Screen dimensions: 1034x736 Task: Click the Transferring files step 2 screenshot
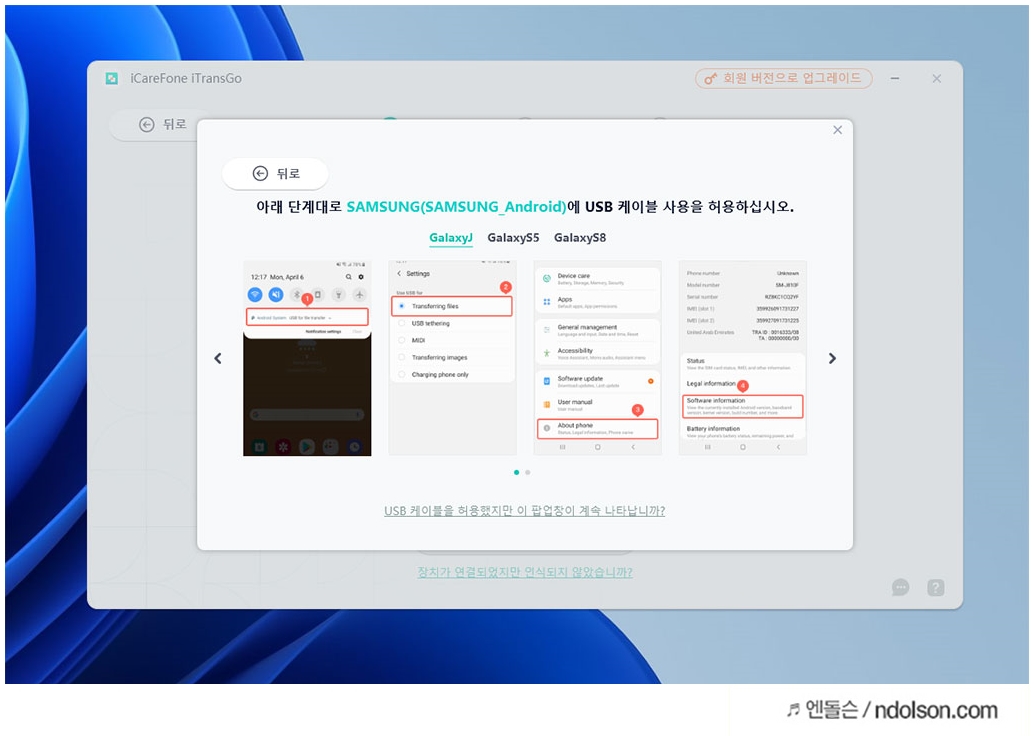click(x=452, y=358)
